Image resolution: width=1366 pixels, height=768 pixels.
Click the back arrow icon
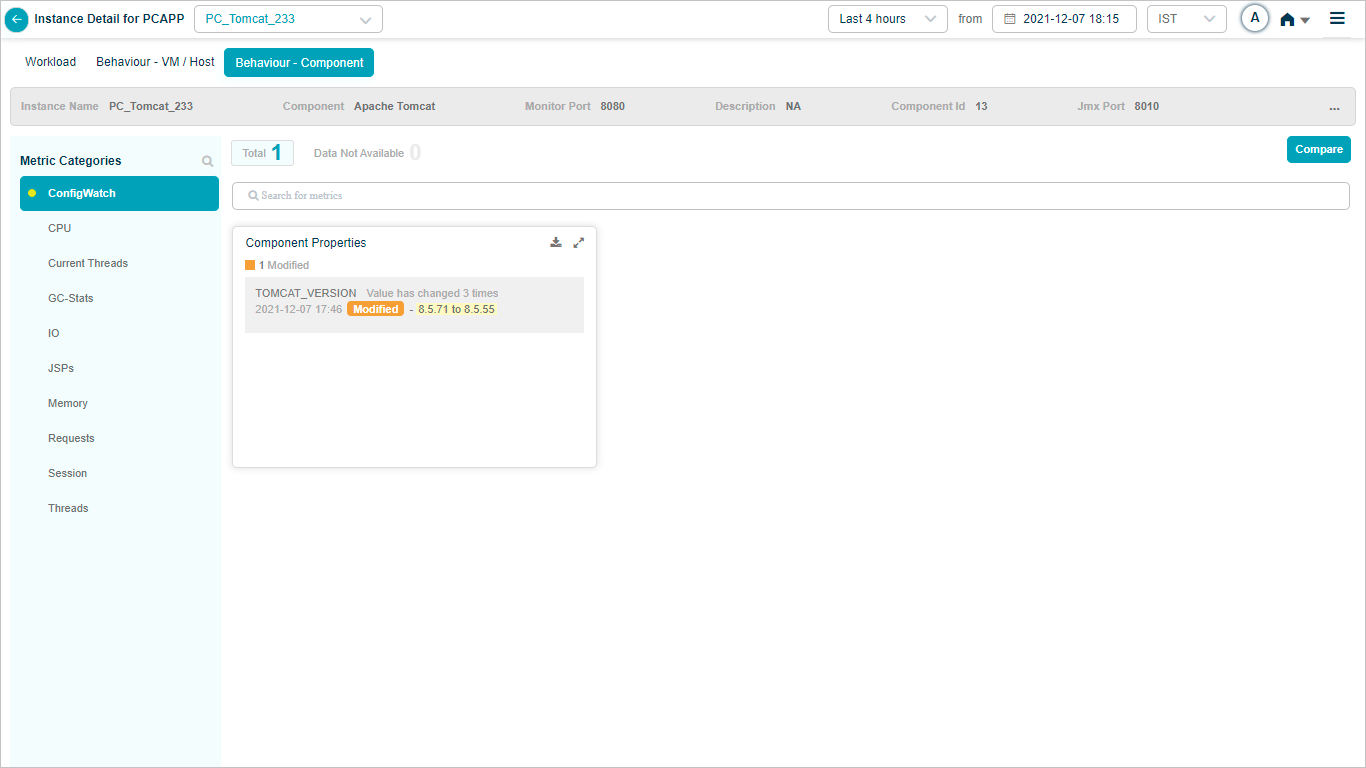tap(17, 19)
